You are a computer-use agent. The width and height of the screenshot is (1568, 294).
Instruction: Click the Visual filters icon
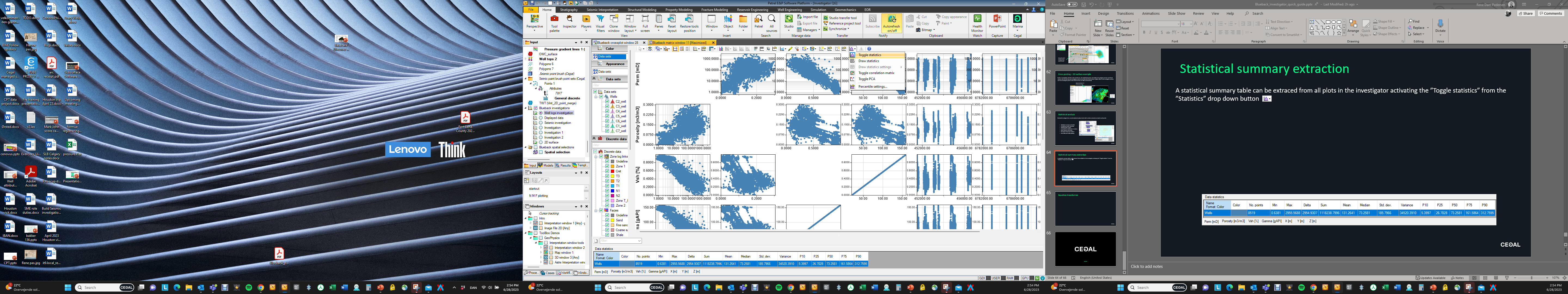pos(600,23)
